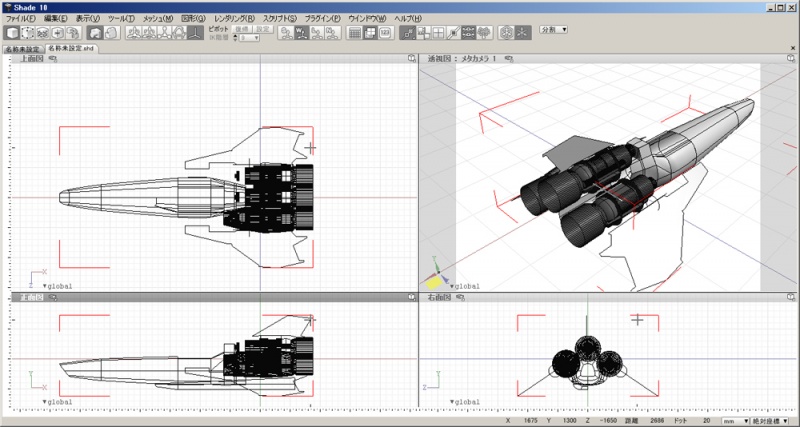Viewport: 800px width, 427px height.
Task: Open the メッシュ(M) menu
Action: tap(158, 18)
